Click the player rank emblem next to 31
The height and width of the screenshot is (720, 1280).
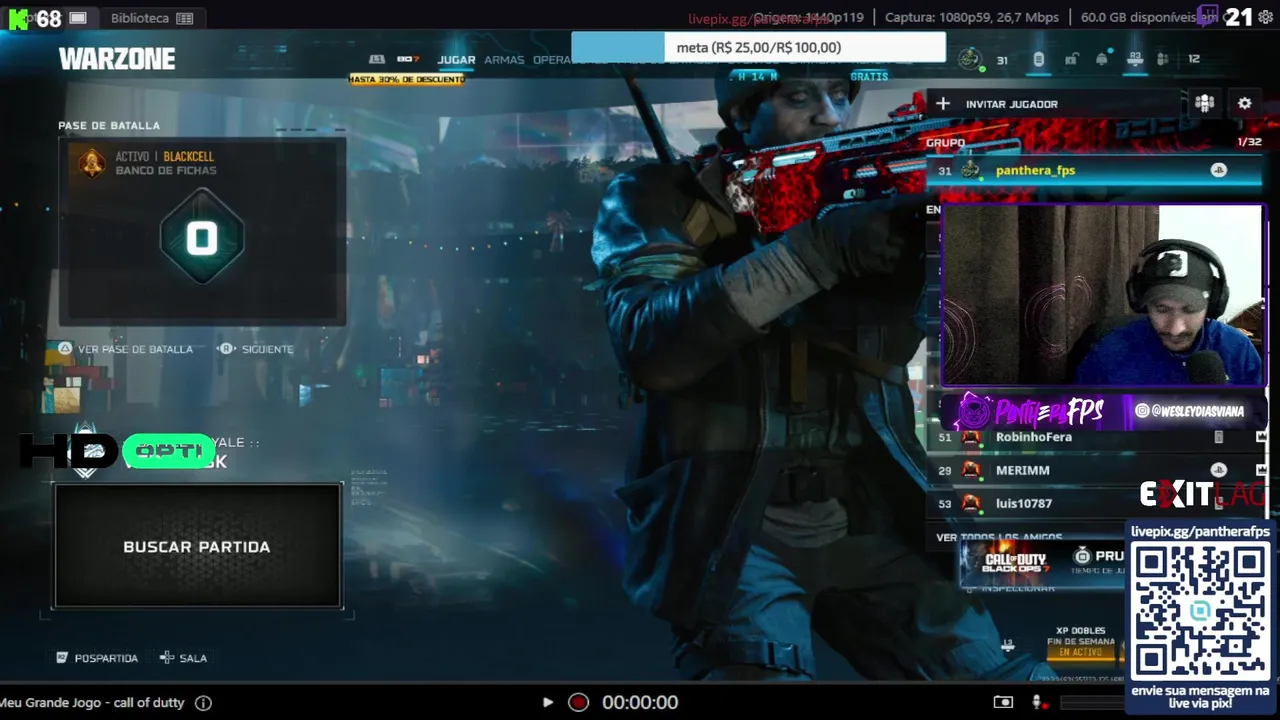969,59
